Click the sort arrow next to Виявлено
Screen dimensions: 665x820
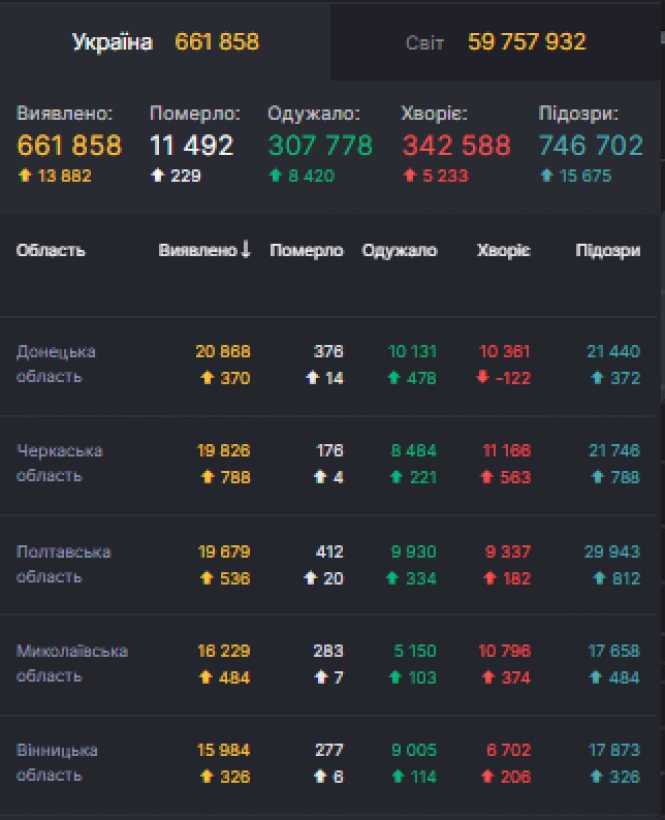click(x=245, y=251)
